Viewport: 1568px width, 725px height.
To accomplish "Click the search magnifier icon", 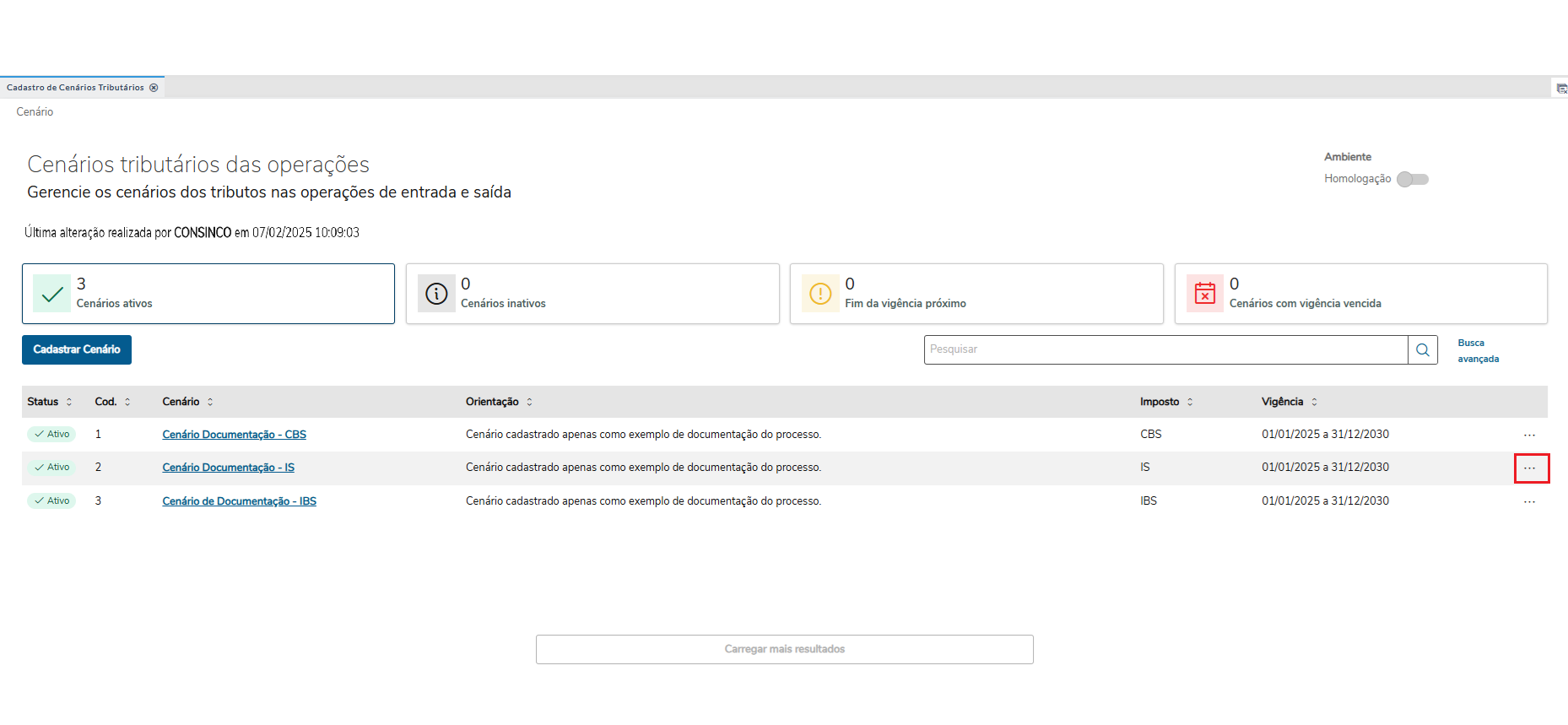I will click(x=1422, y=350).
